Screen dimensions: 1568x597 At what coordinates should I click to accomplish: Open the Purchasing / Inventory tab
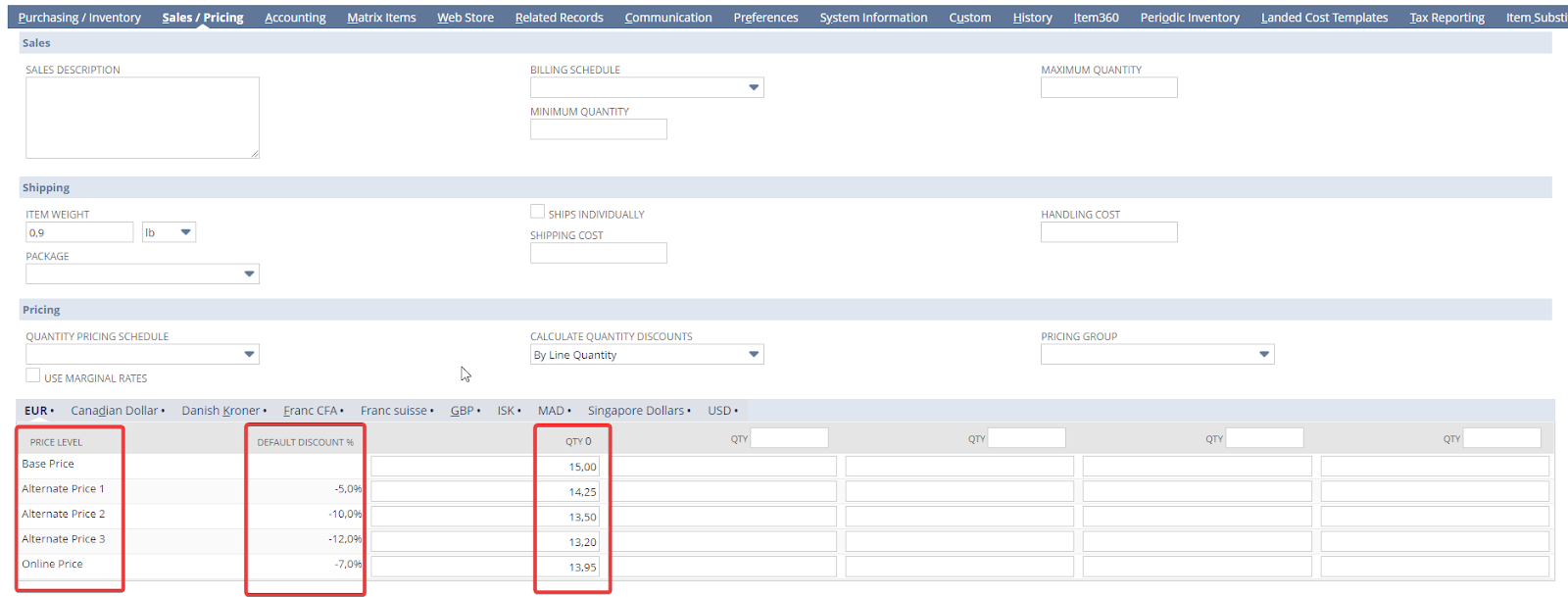[79, 18]
